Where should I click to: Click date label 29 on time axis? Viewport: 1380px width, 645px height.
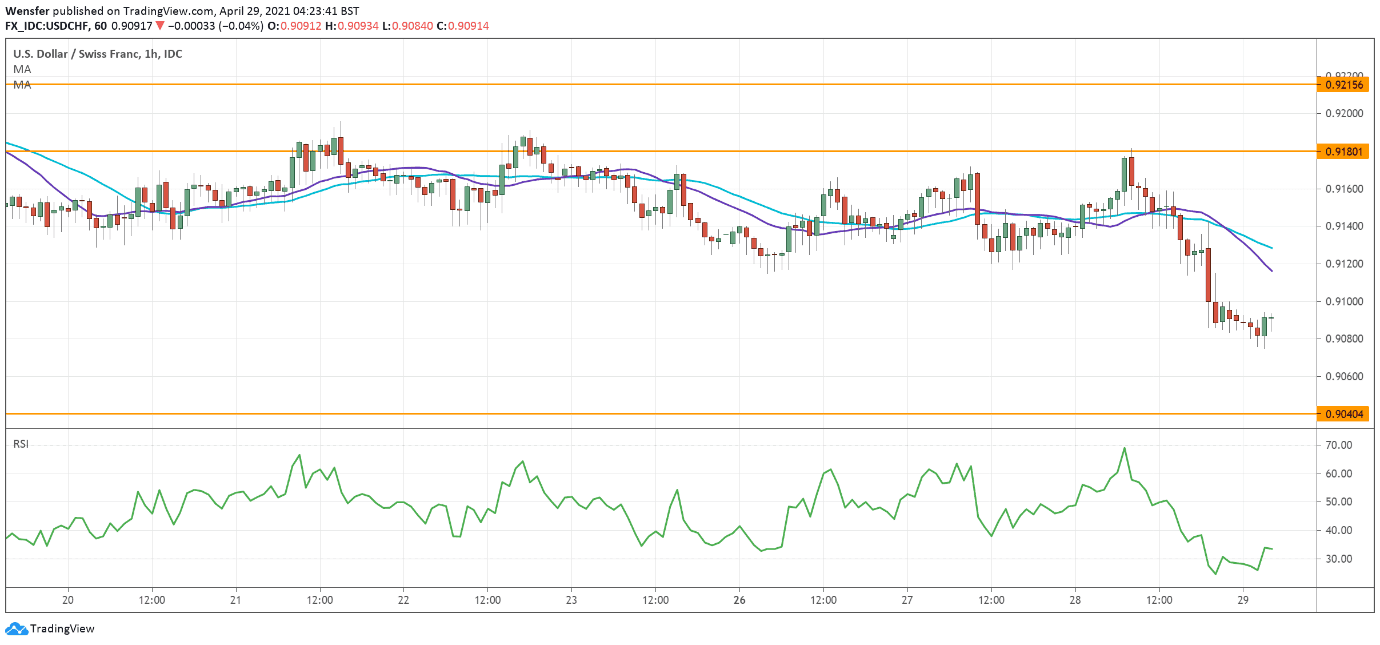click(x=1243, y=600)
